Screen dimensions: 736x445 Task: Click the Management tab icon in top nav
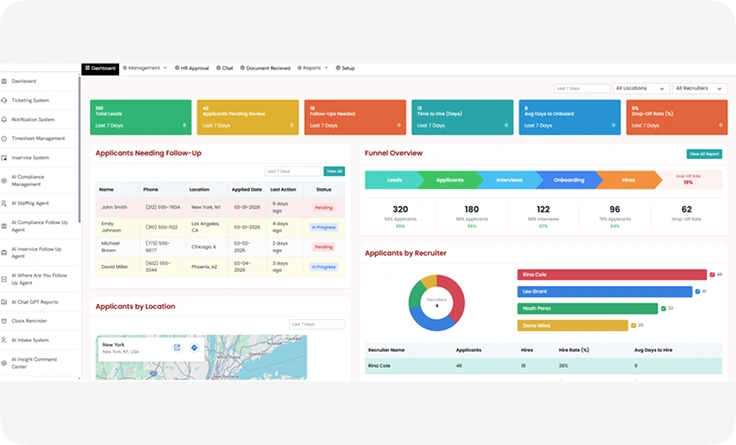[125, 68]
